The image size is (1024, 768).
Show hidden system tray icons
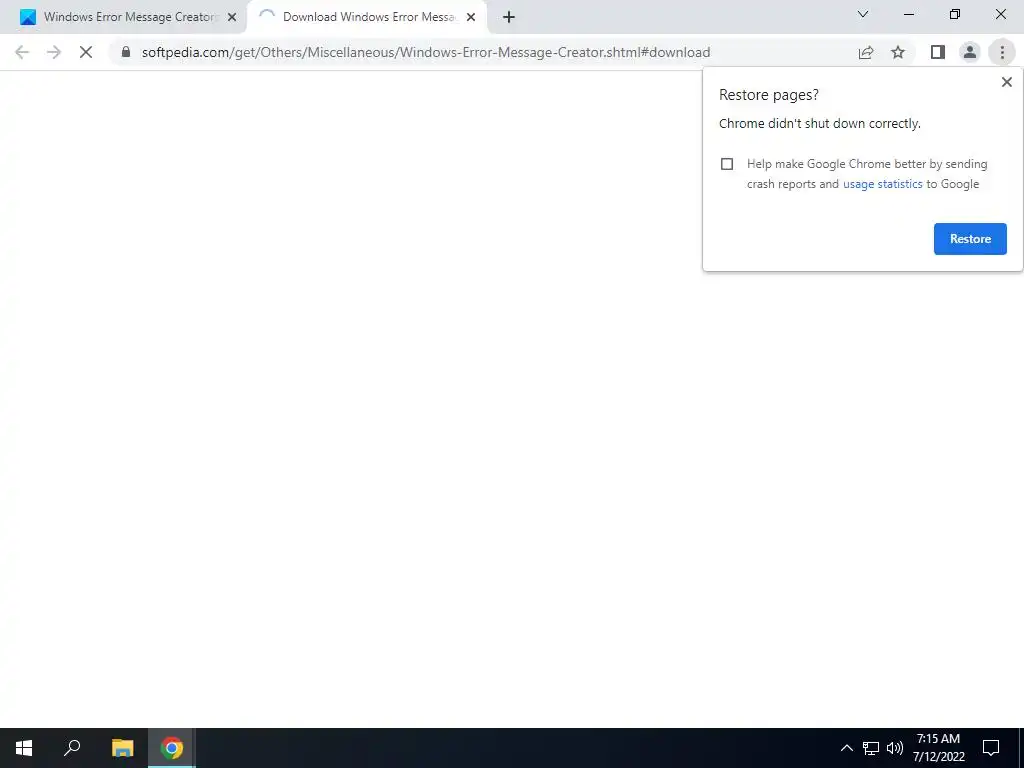click(846, 748)
